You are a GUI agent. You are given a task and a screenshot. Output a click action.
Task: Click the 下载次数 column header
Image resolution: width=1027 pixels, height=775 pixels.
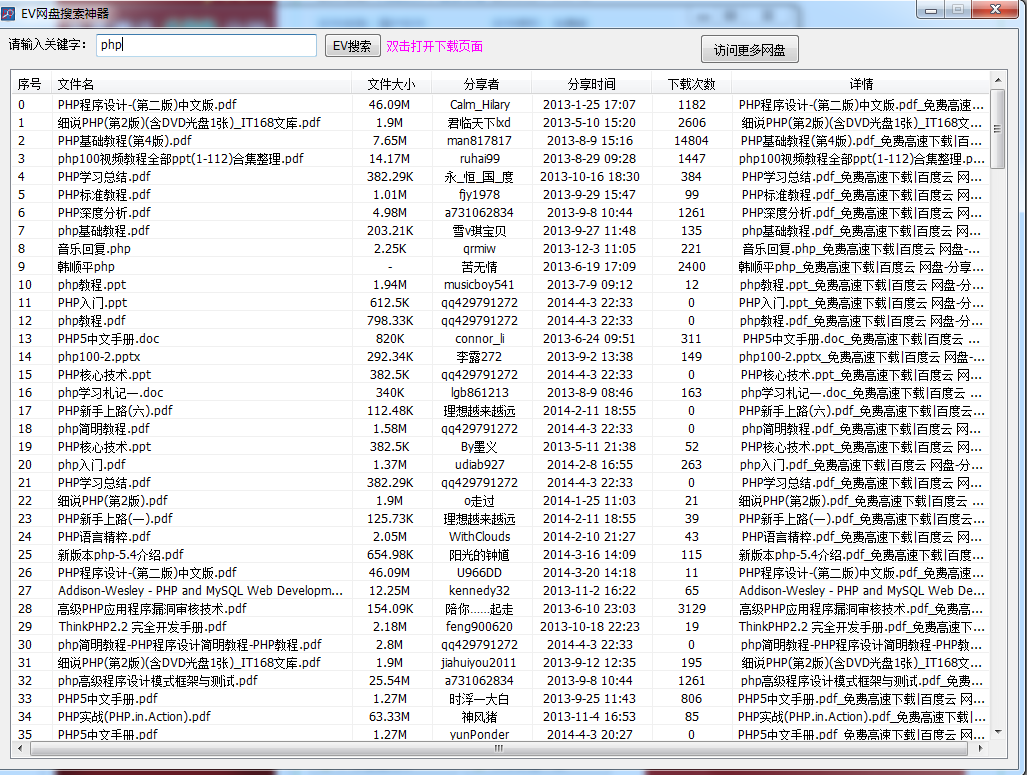pyautogui.click(x=691, y=84)
